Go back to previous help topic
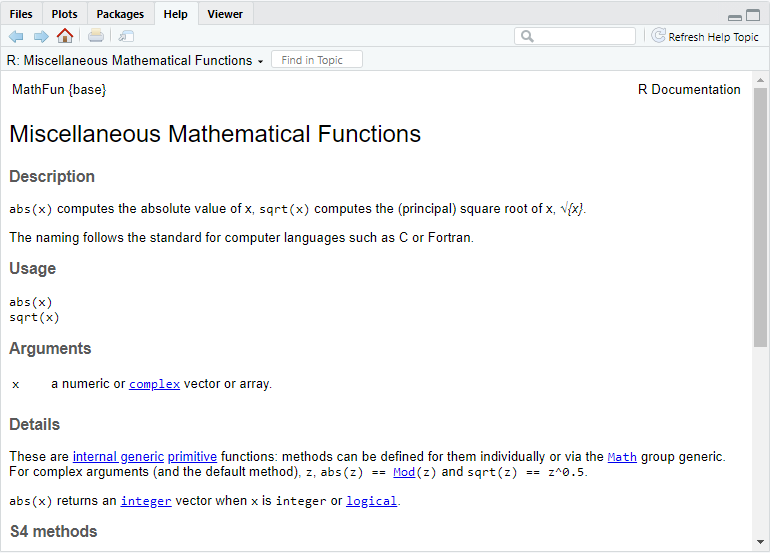The height and width of the screenshot is (553, 770). (x=16, y=36)
